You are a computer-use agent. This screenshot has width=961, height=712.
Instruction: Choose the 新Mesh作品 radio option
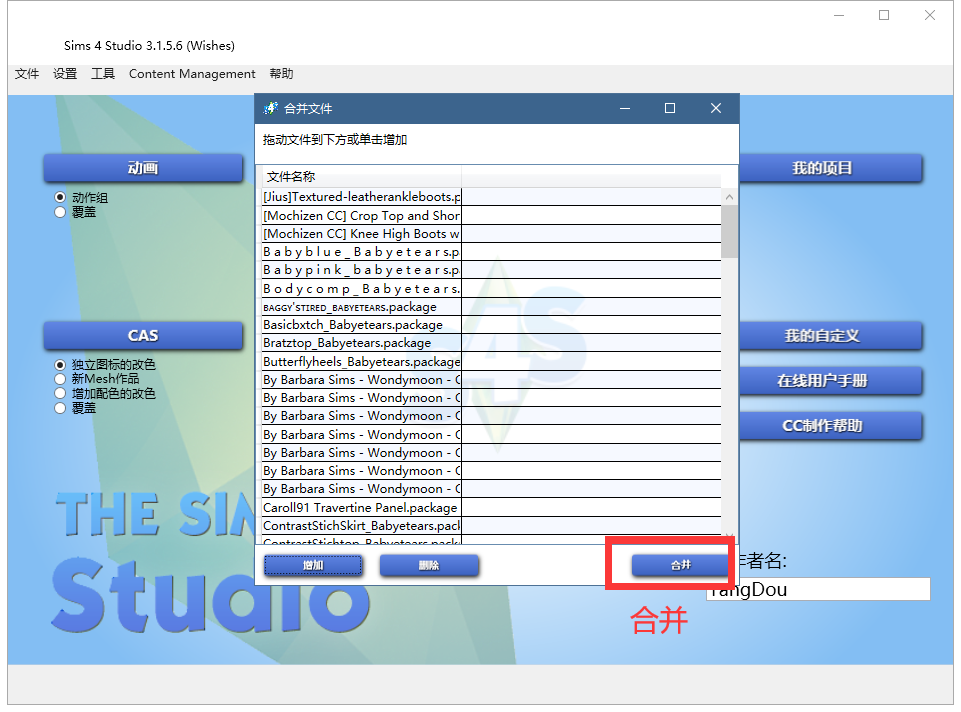[x=60, y=379]
